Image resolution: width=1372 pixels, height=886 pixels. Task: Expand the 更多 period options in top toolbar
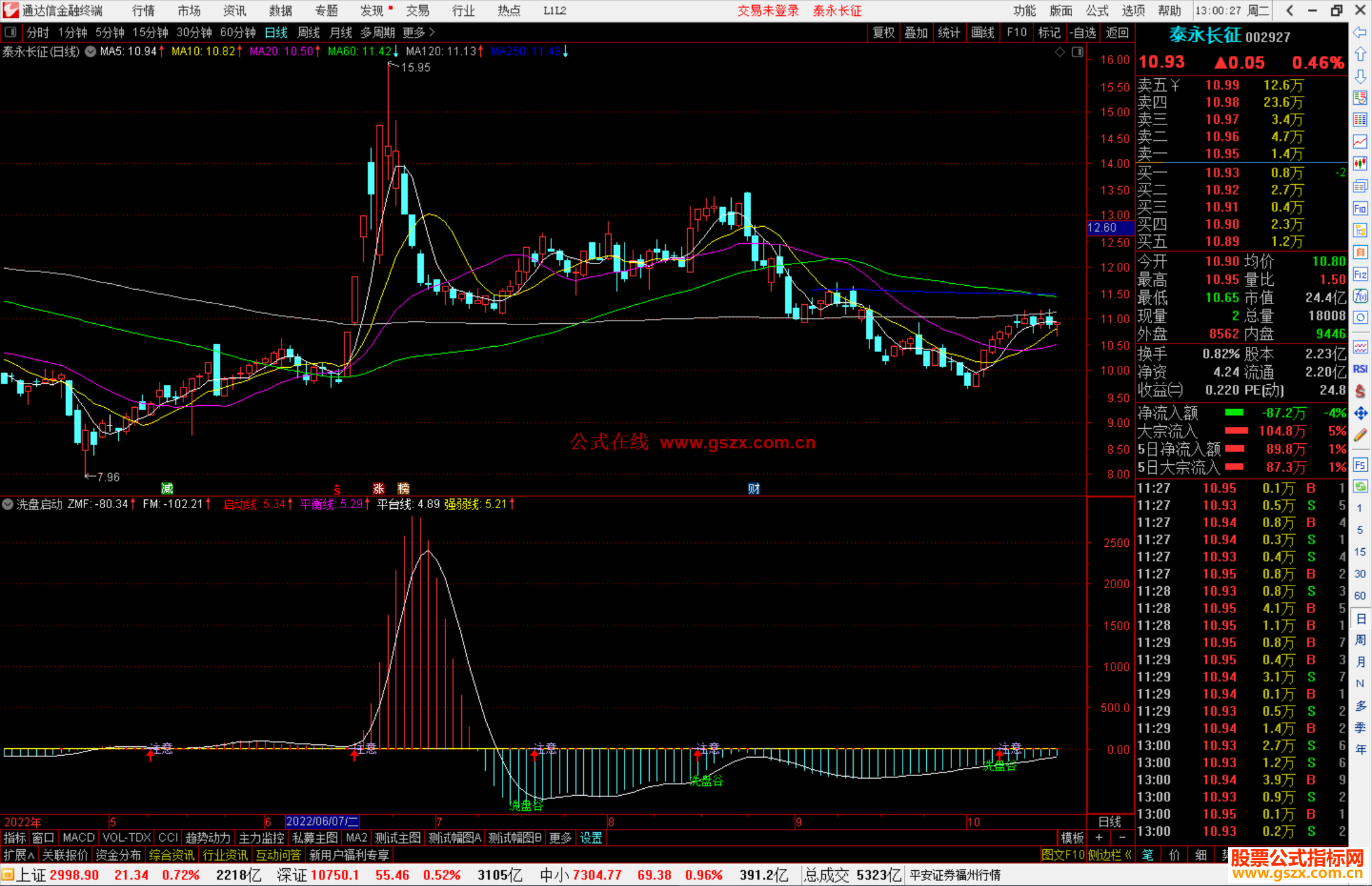(419, 32)
